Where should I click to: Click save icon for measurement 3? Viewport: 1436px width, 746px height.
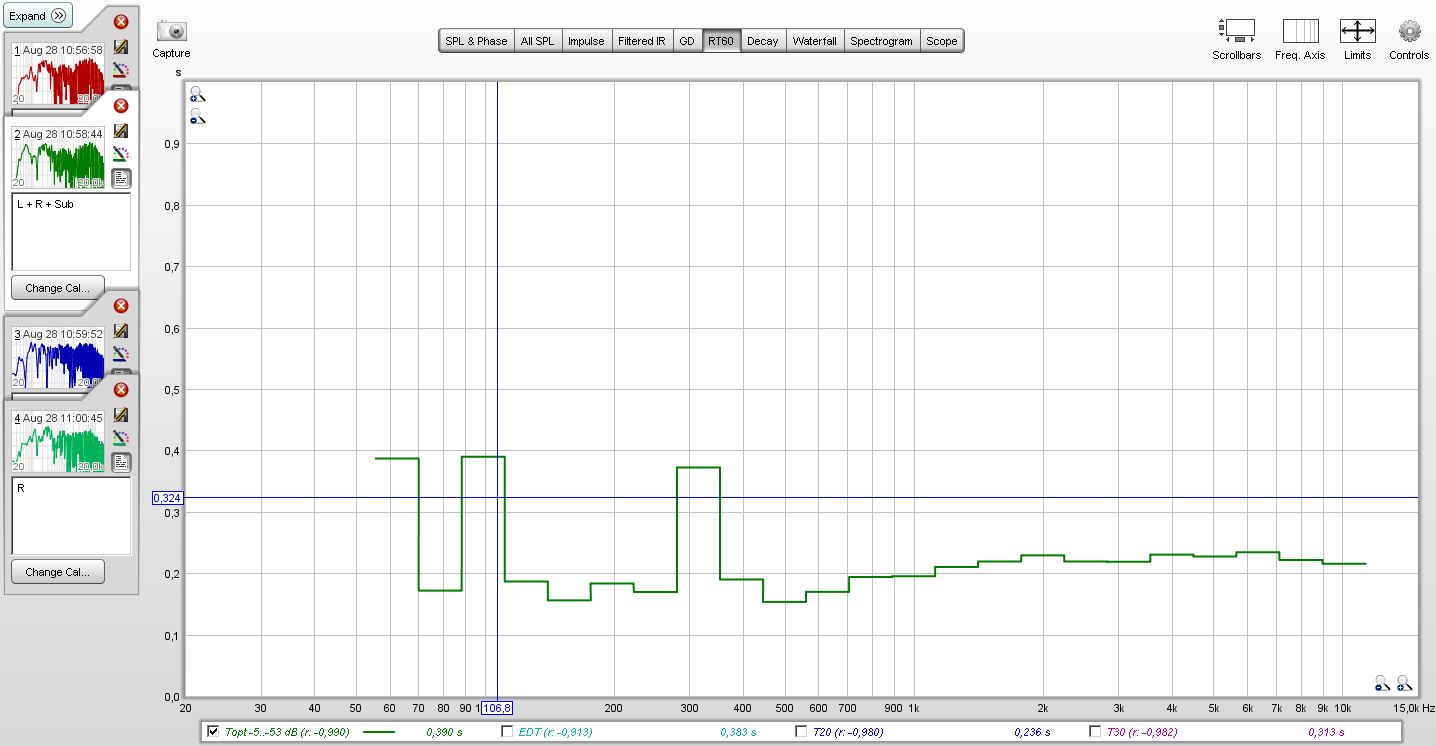121,331
